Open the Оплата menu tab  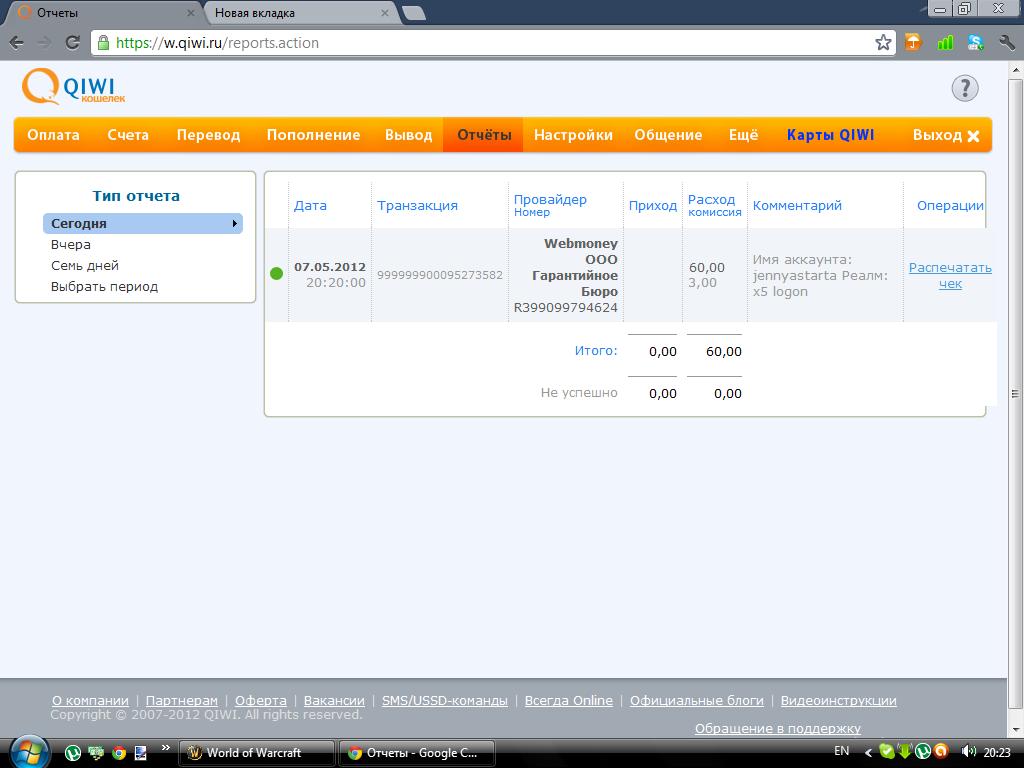coord(53,135)
